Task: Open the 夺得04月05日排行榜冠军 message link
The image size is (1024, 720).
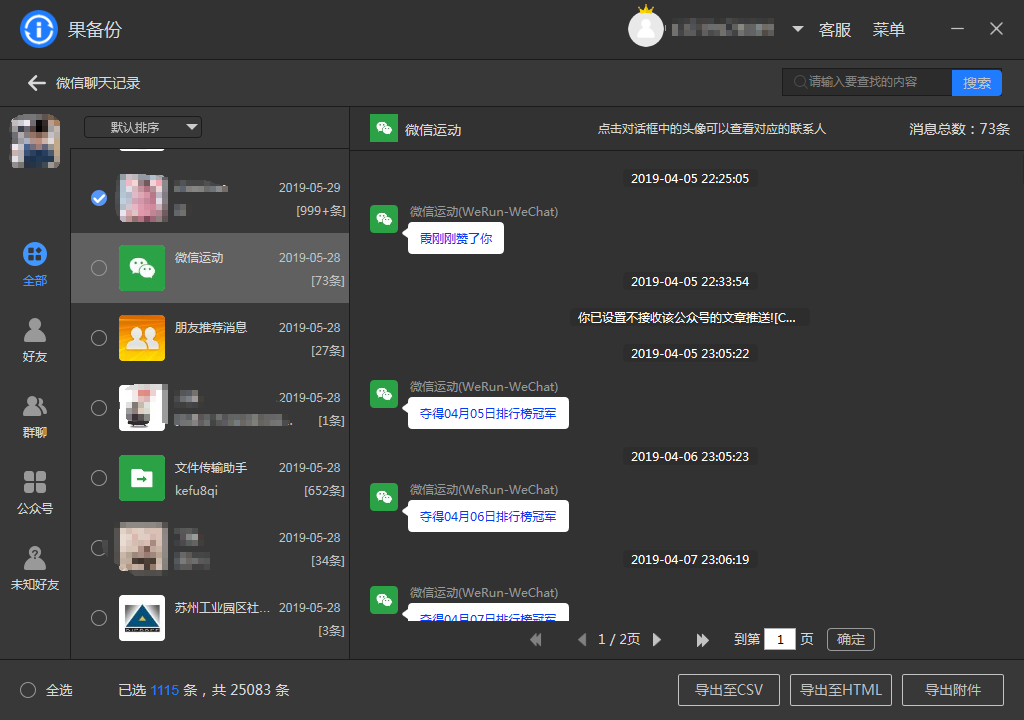Action: click(488, 414)
